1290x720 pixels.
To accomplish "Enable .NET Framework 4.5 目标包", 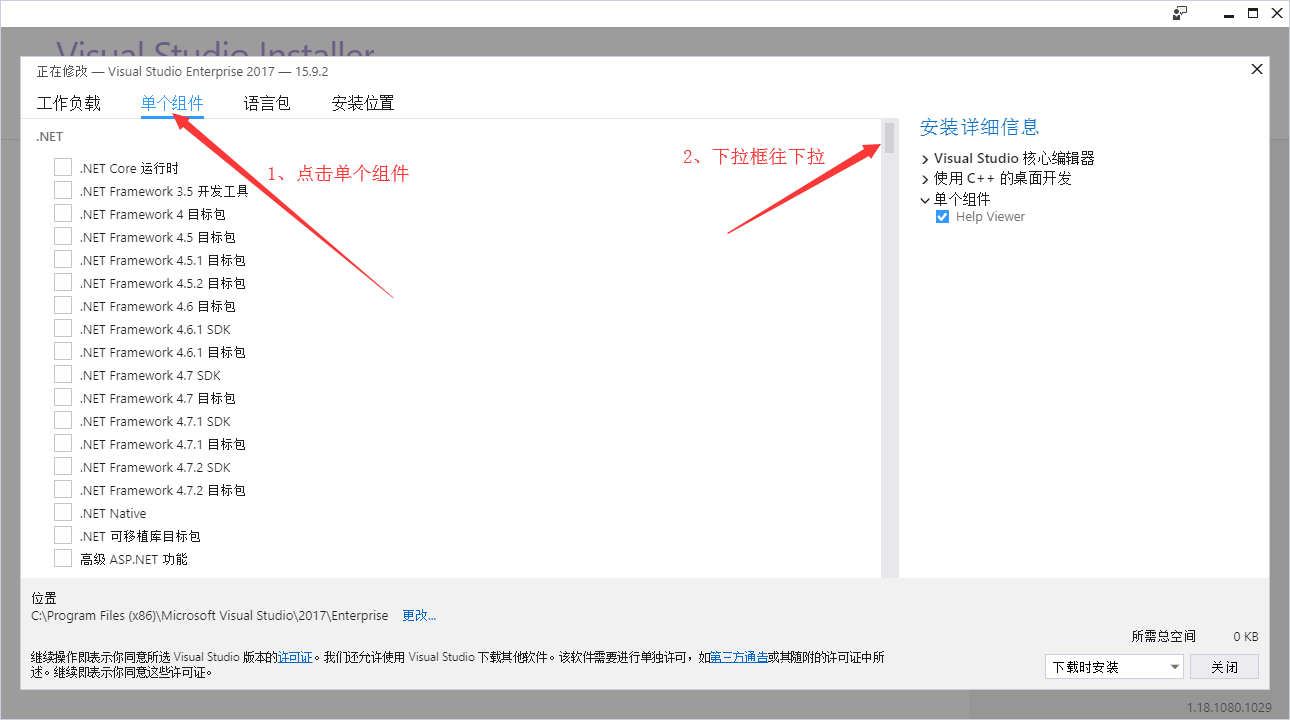I will (x=63, y=237).
